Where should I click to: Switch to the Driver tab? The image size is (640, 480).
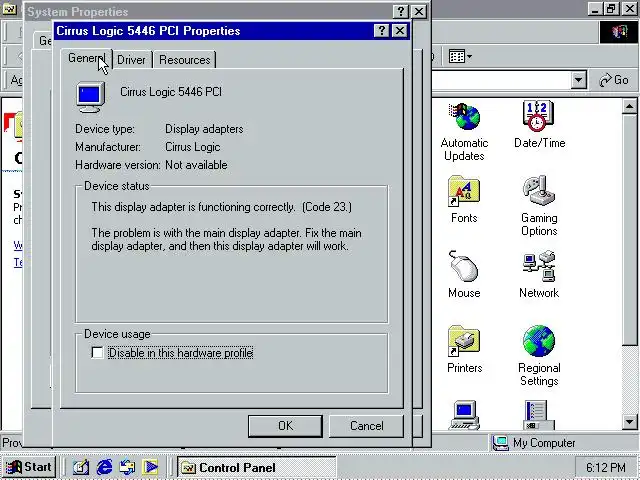click(x=131, y=60)
